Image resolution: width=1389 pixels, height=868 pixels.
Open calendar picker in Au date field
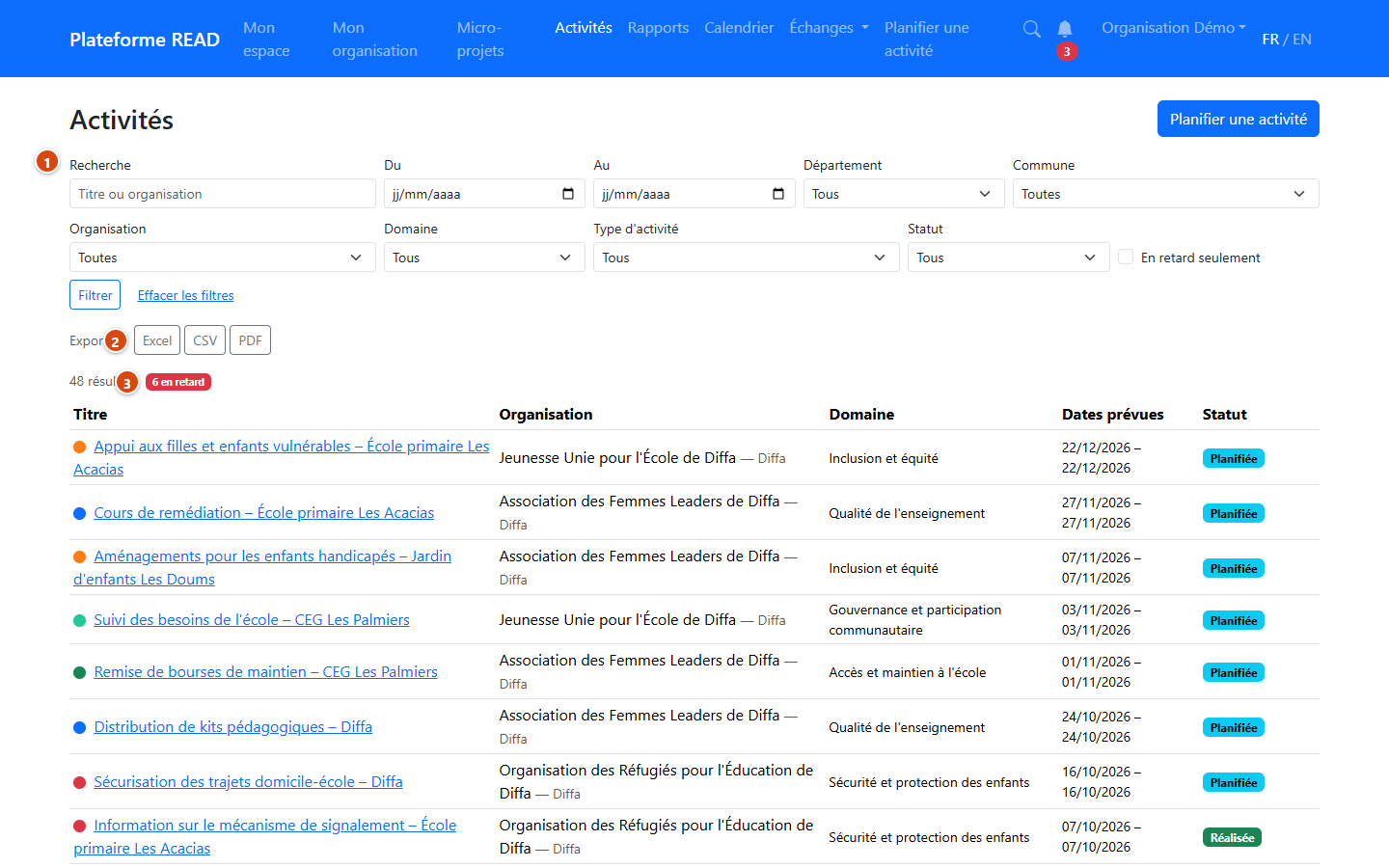(x=778, y=194)
